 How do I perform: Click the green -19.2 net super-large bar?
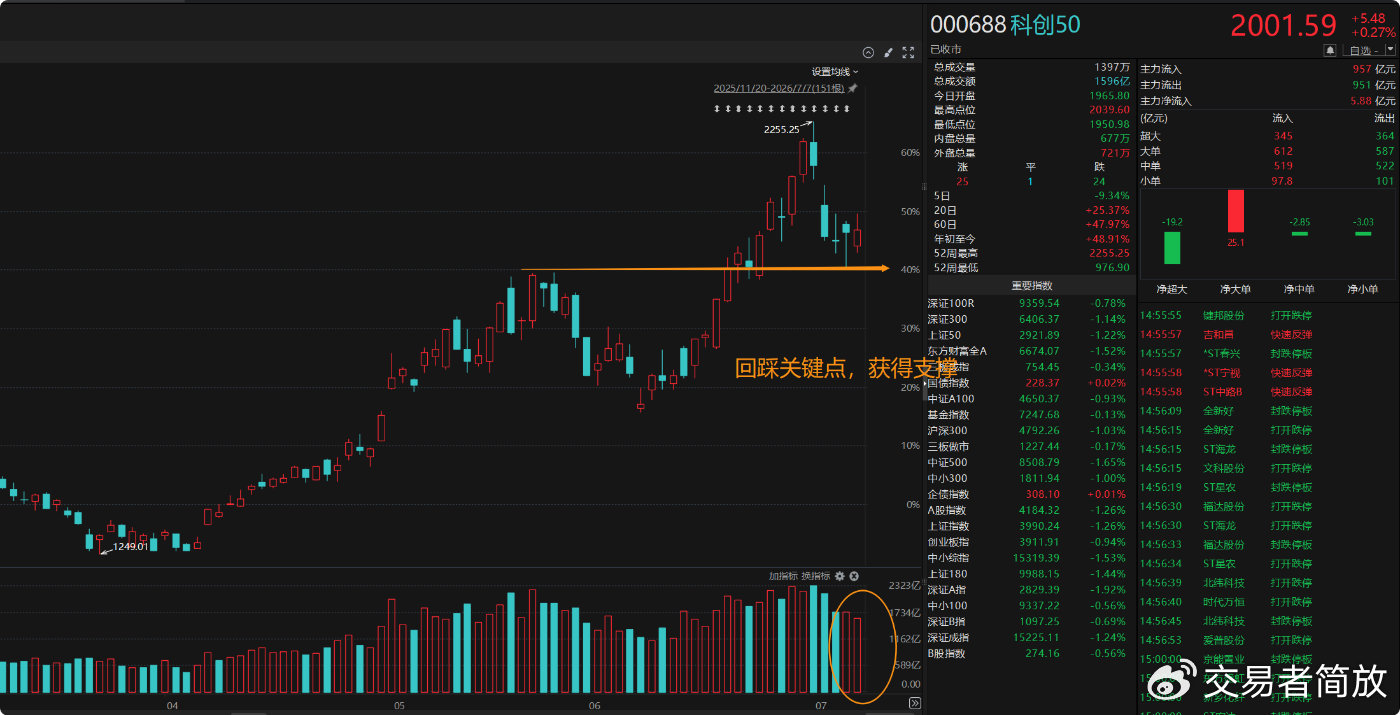[x=1171, y=248]
